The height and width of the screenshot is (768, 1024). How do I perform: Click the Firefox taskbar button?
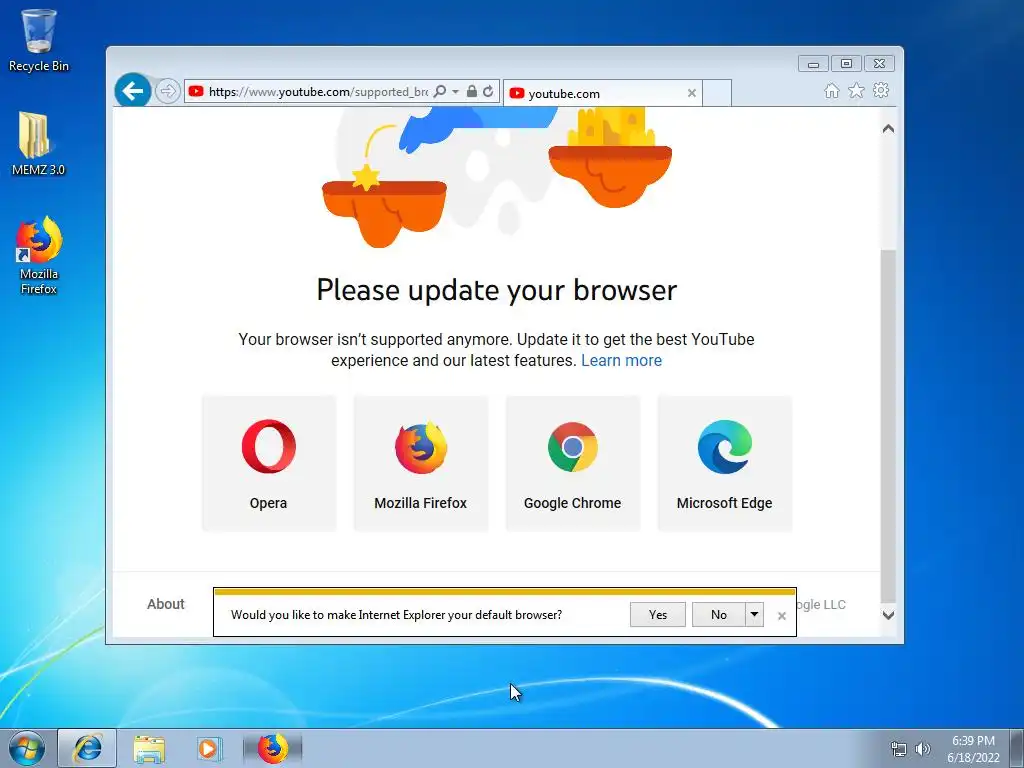click(x=273, y=748)
